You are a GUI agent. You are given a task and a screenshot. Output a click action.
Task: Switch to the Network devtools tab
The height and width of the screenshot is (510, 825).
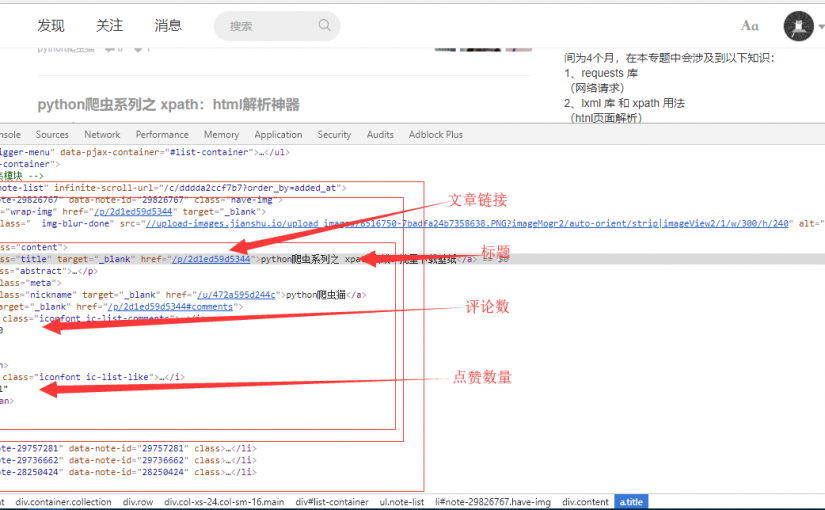click(x=102, y=134)
